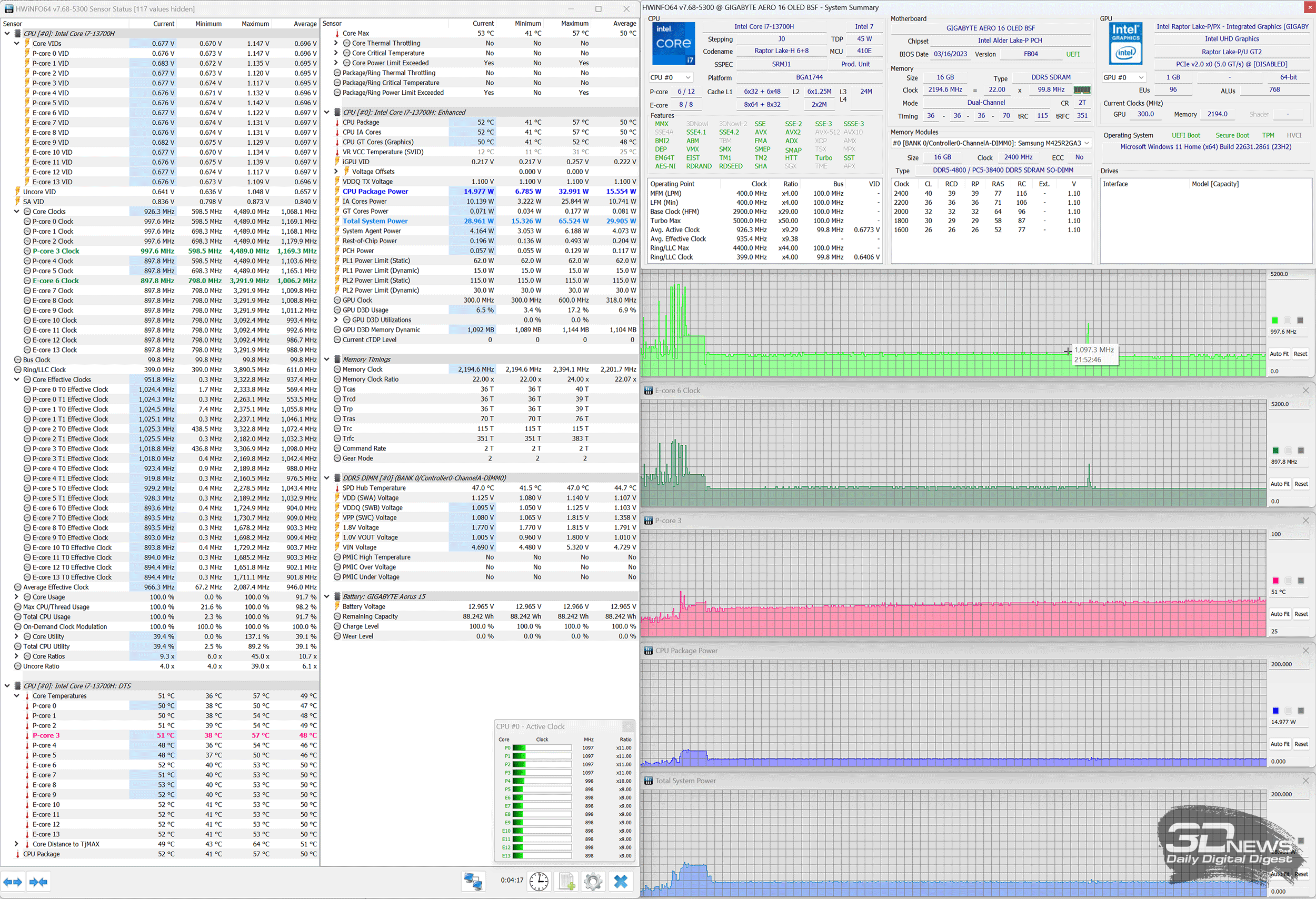1316x899 pixels.
Task: Close the P-core 3 graph panel
Action: [1305, 521]
